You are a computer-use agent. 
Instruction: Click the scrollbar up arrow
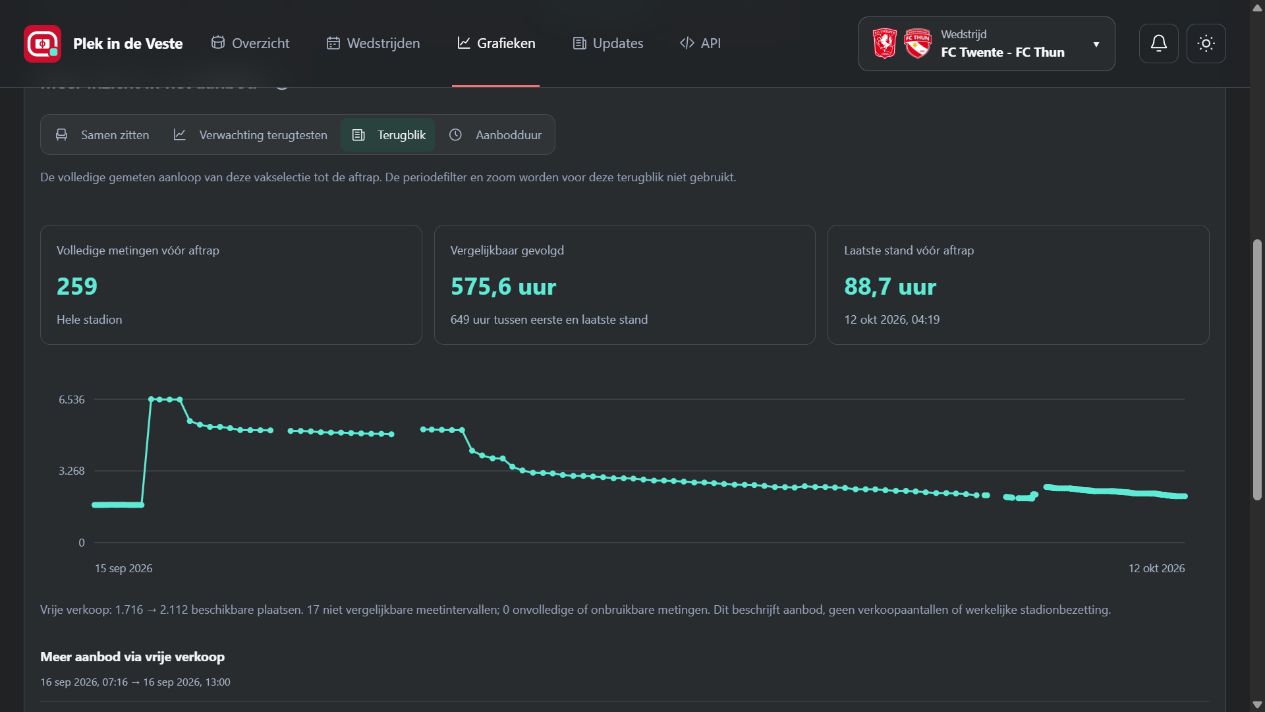[x=1257, y=8]
